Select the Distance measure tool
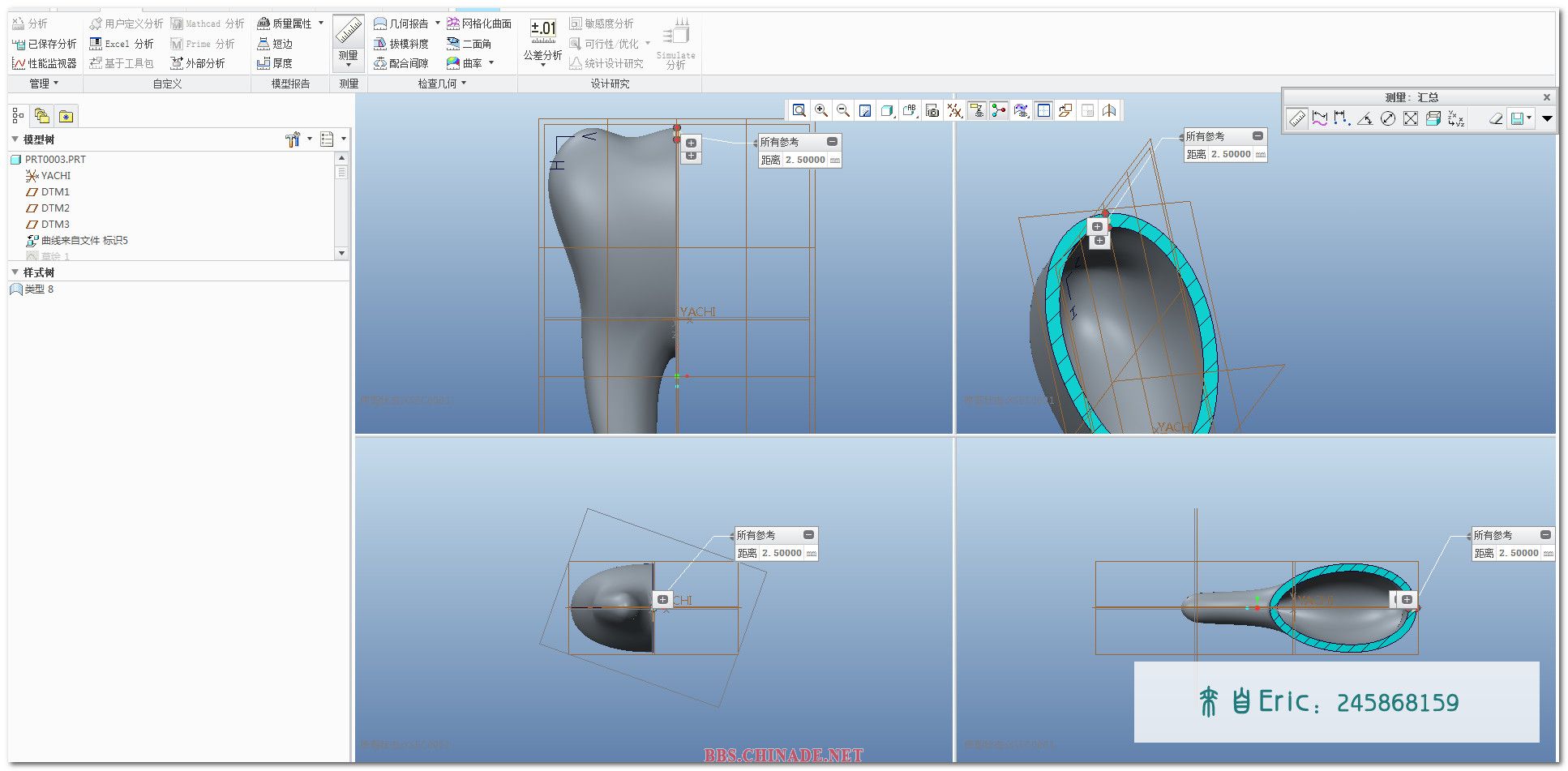This screenshot has width=1568, height=771. (x=1342, y=118)
